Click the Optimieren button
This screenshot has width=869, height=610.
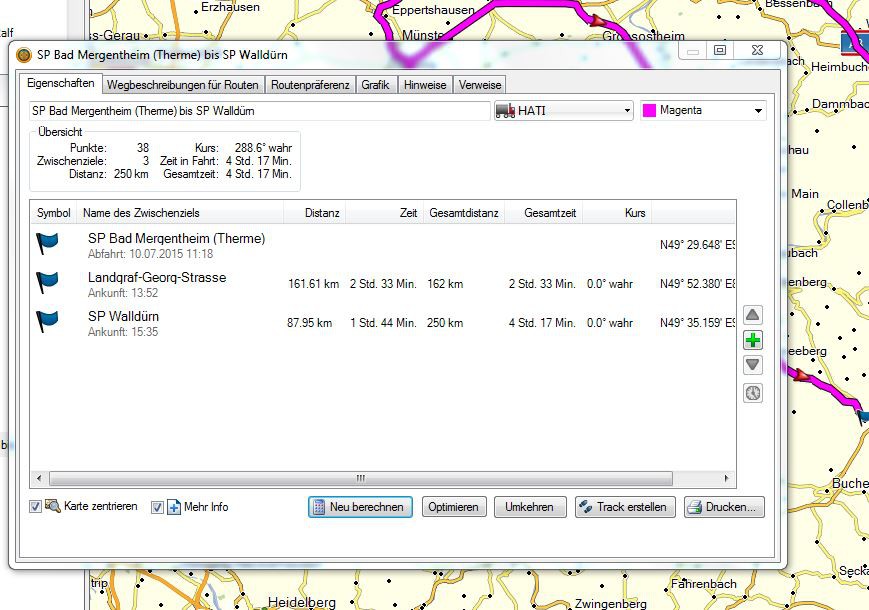click(454, 507)
